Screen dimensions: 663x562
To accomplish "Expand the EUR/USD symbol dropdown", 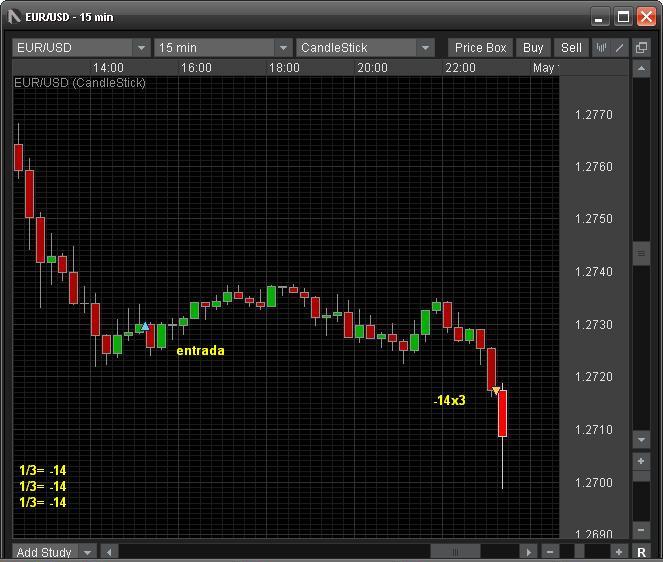I will pos(140,48).
